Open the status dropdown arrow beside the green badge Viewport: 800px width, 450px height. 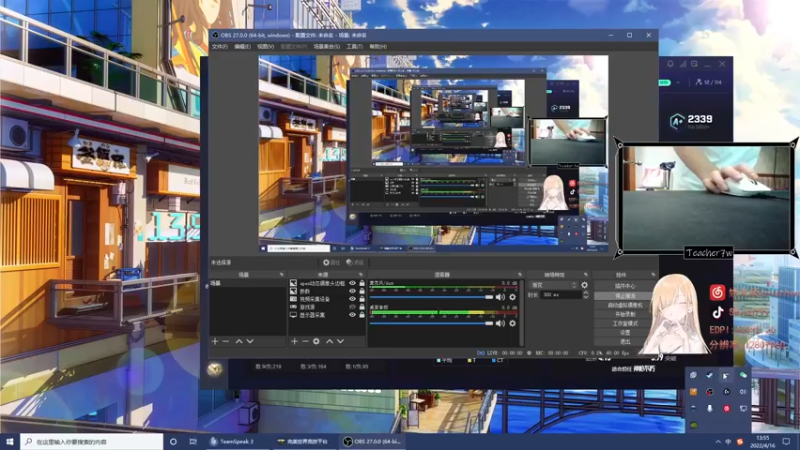coord(678,82)
